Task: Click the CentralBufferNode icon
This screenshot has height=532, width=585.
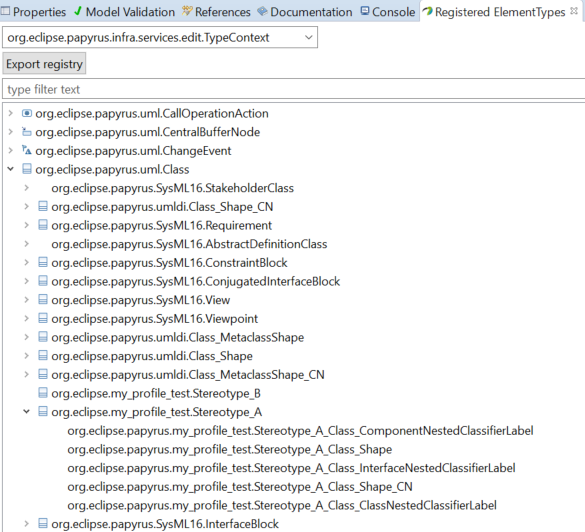Action: click(26, 131)
